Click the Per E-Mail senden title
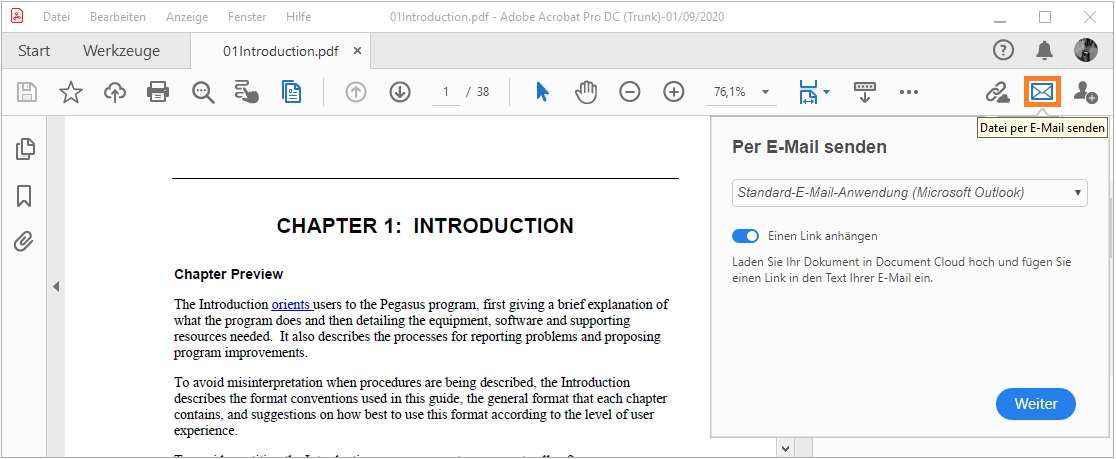This screenshot has height=459, width=1116. pos(809,147)
